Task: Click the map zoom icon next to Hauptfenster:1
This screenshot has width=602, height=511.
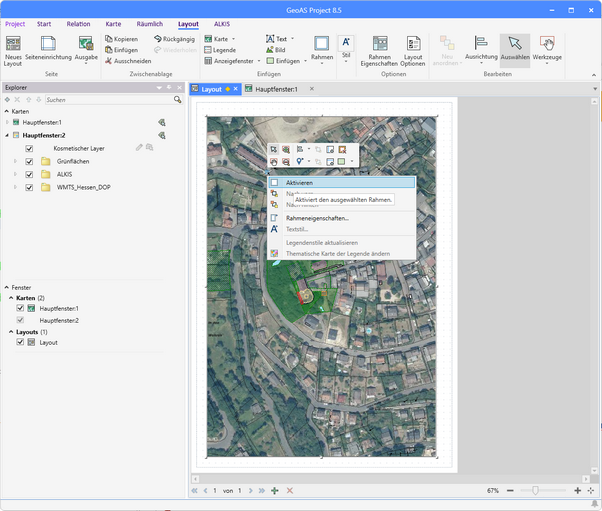Action: coord(162,122)
